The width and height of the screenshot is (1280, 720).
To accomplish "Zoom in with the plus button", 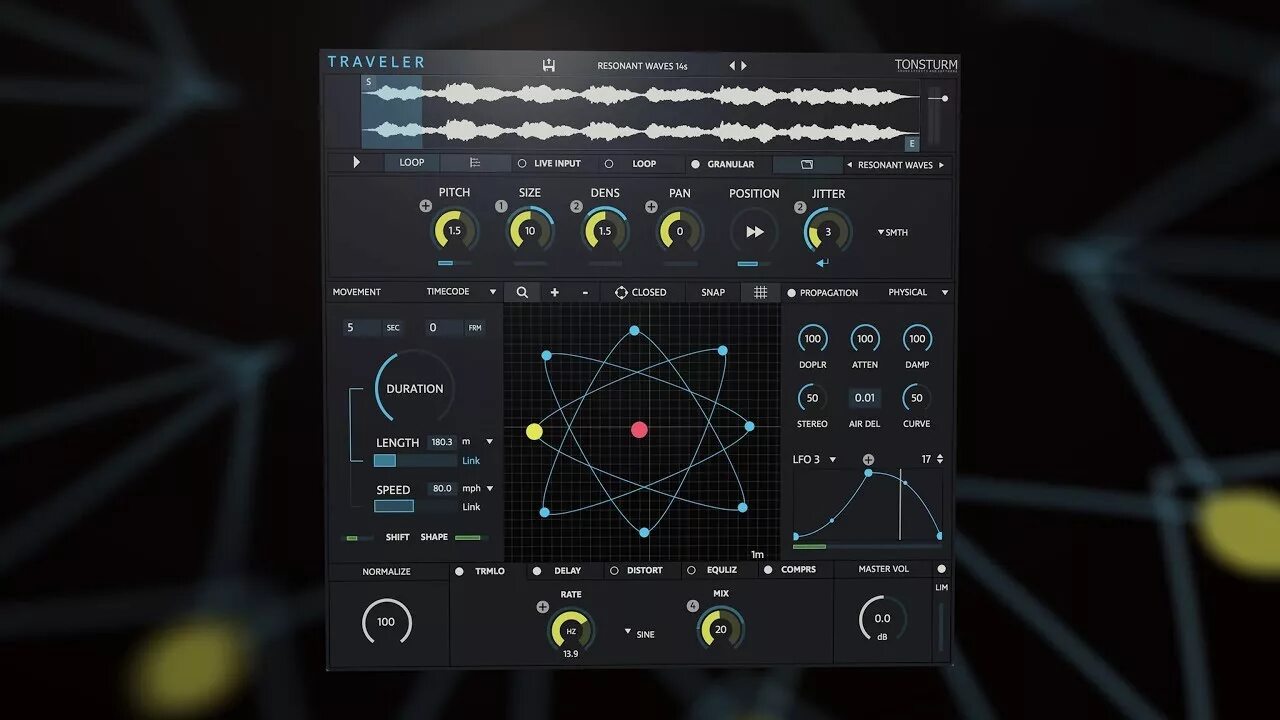I will tap(555, 292).
